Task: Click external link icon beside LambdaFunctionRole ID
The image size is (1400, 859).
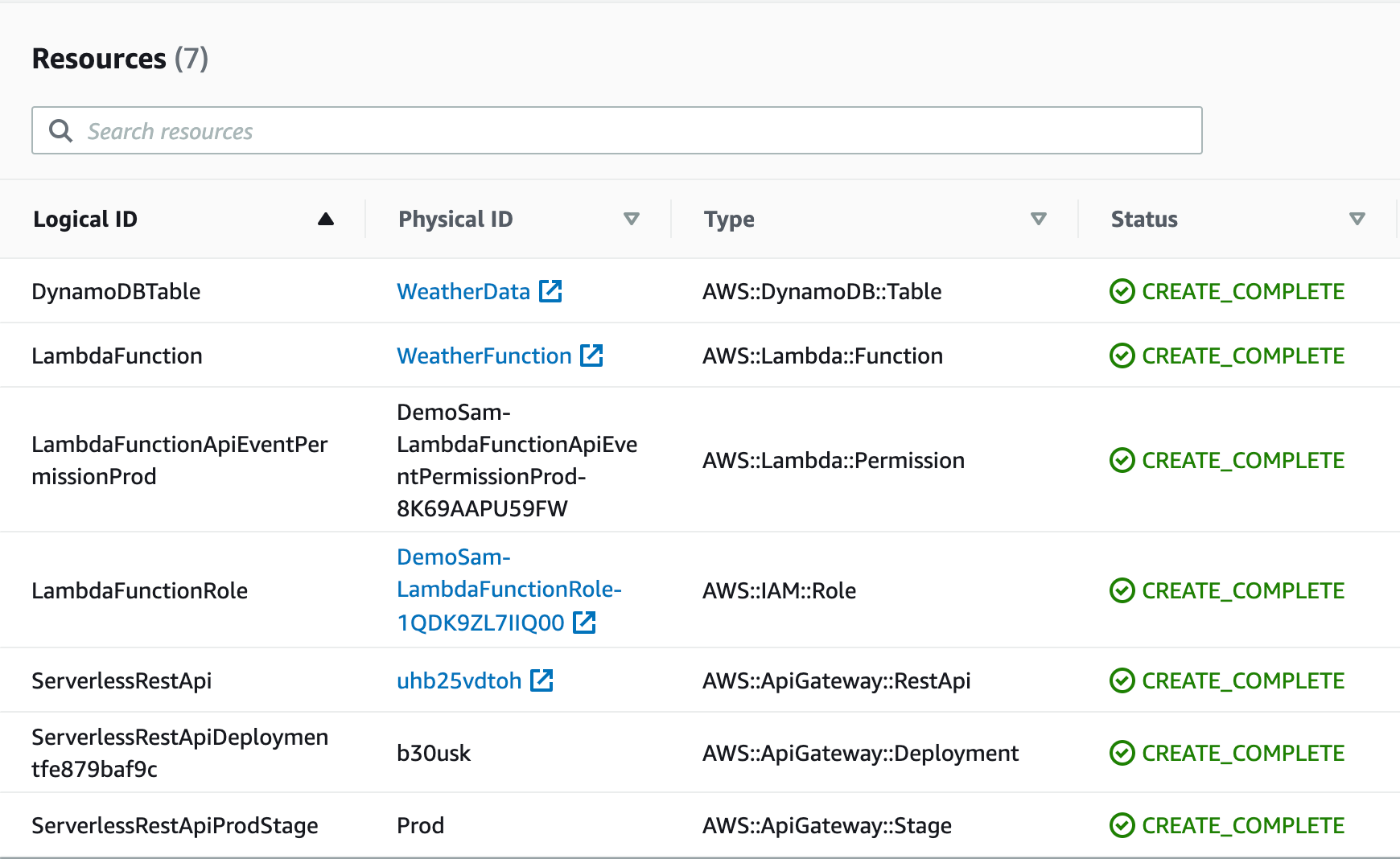Action: (x=584, y=623)
